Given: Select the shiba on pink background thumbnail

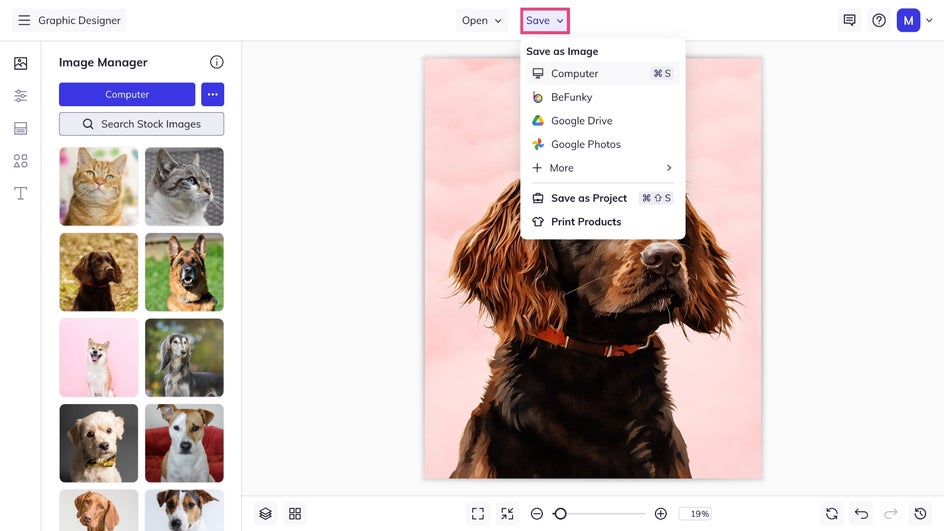Looking at the screenshot, I should (x=99, y=358).
